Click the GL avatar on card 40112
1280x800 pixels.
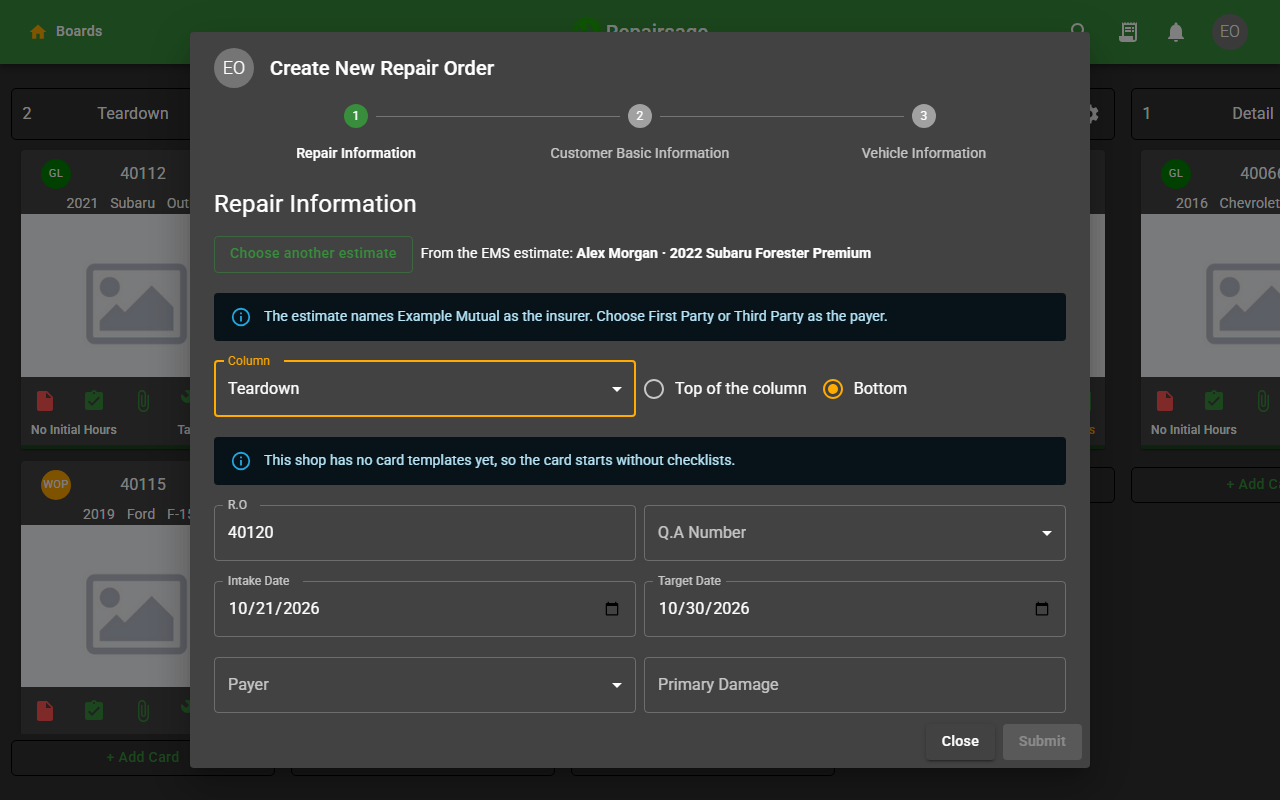56,174
